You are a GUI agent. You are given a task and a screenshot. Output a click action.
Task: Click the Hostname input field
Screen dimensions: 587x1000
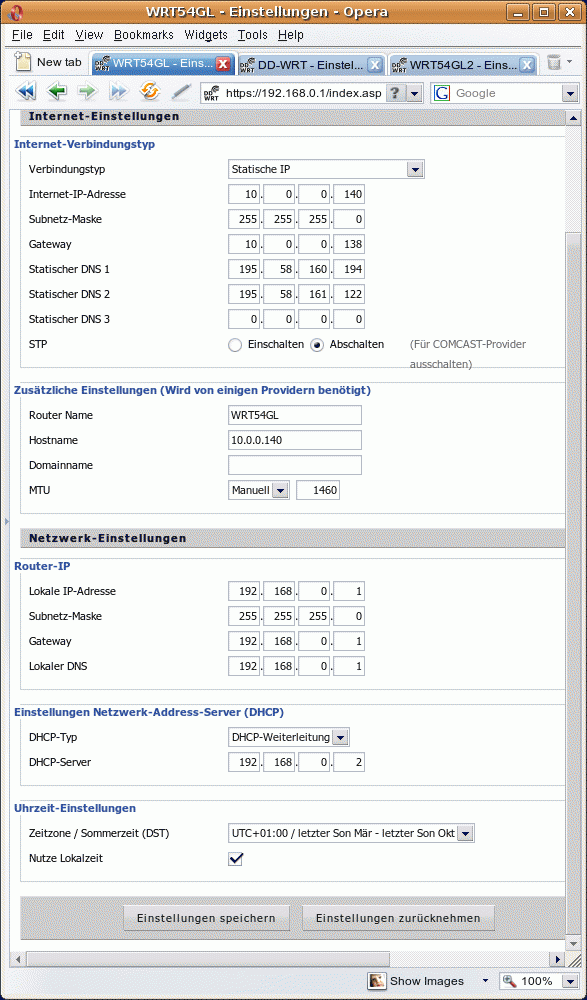[x=295, y=440]
